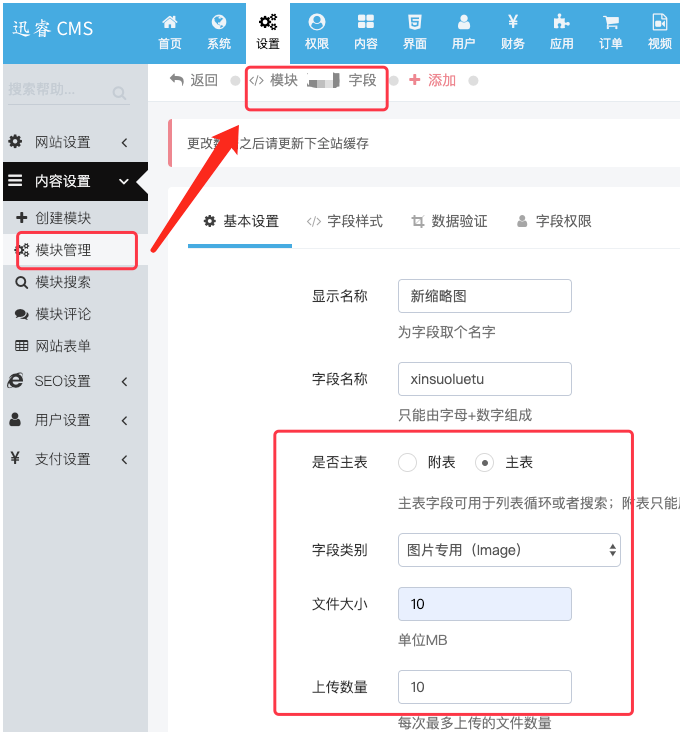Click the code brackets icon beside 模块

point(256,80)
